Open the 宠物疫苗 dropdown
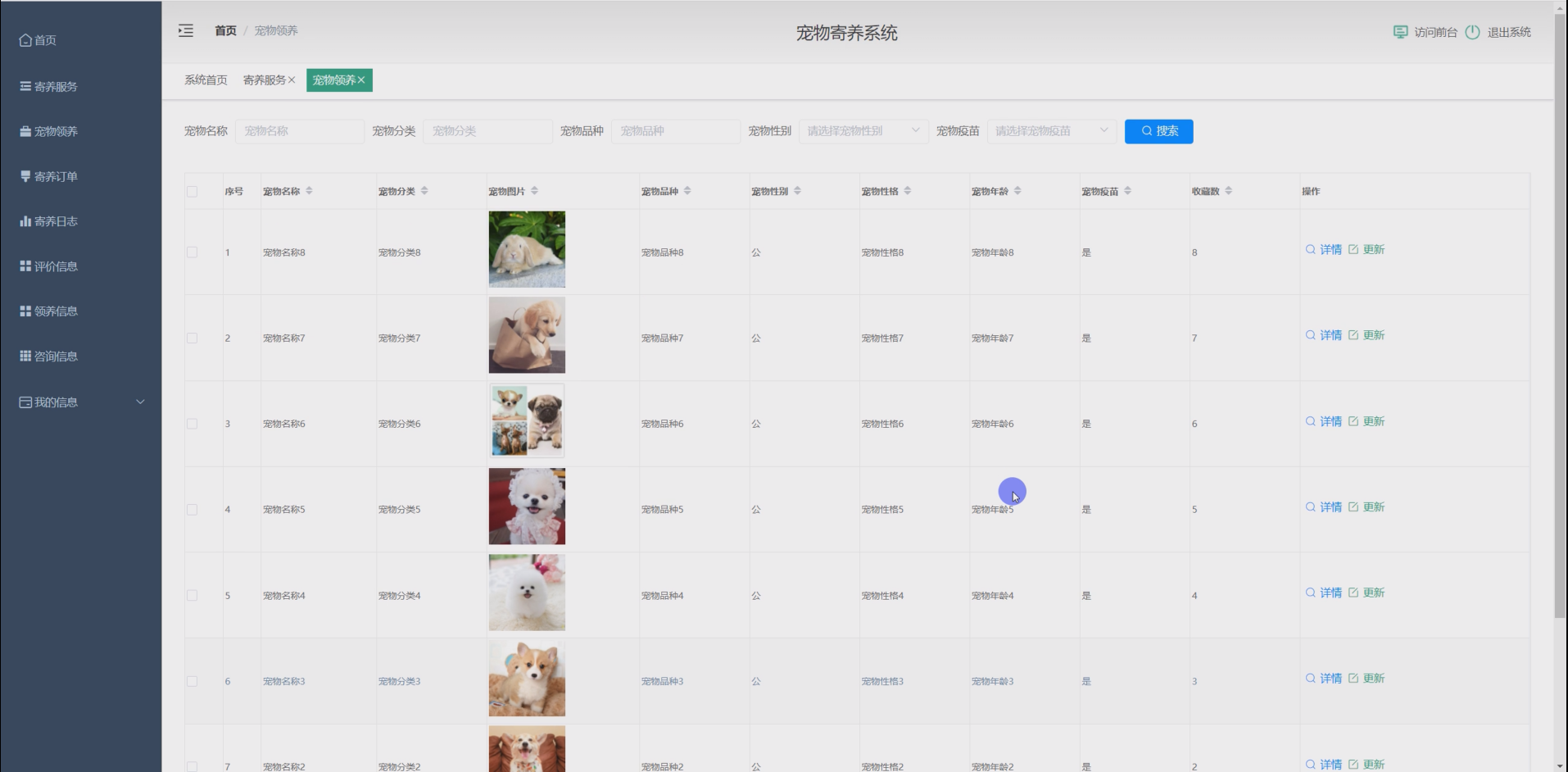The image size is (1568, 772). point(1052,131)
